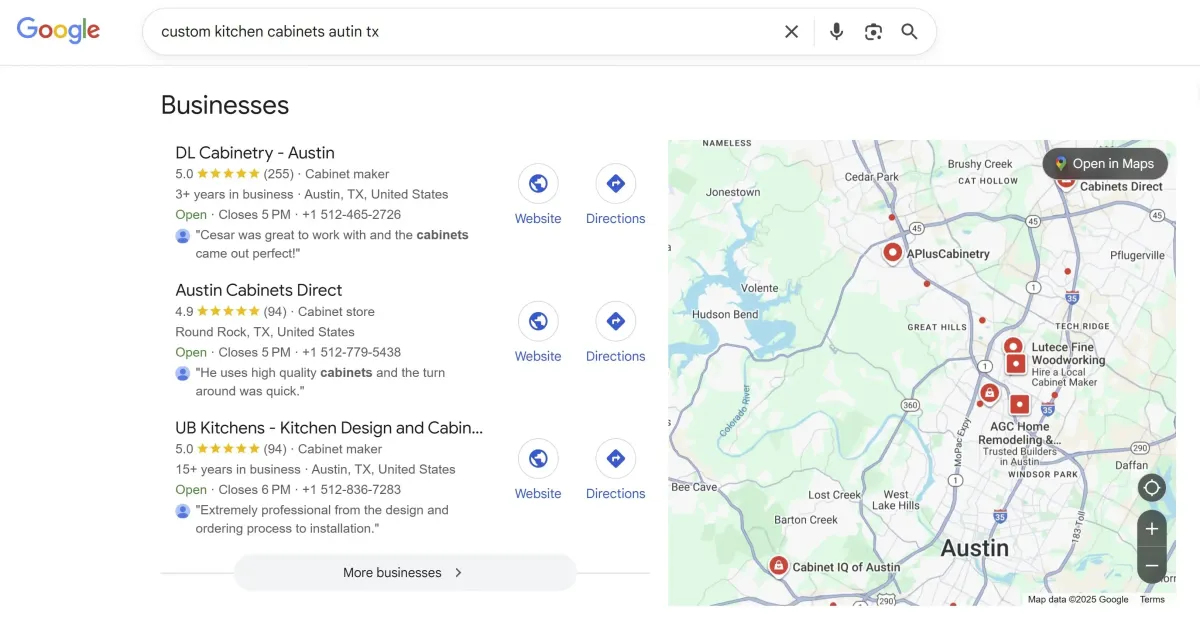
Task: Click Website label for Austin Cabinets Direct
Action: tap(538, 356)
